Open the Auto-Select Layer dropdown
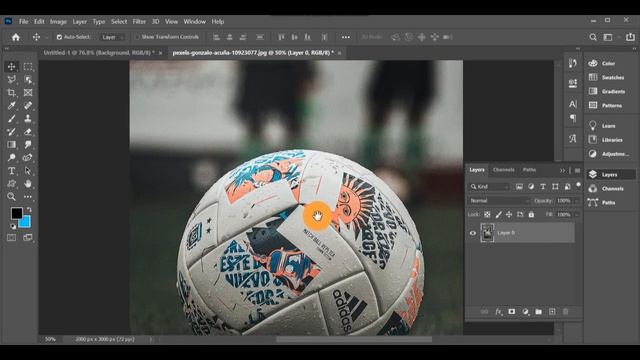Image resolution: width=640 pixels, height=360 pixels. tap(112, 37)
